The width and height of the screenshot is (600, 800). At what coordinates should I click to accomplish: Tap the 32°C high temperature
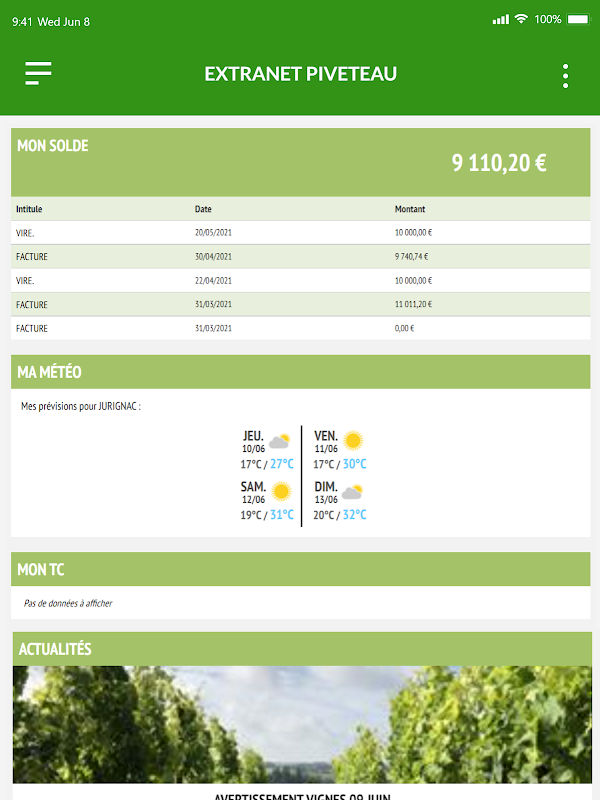coord(355,514)
